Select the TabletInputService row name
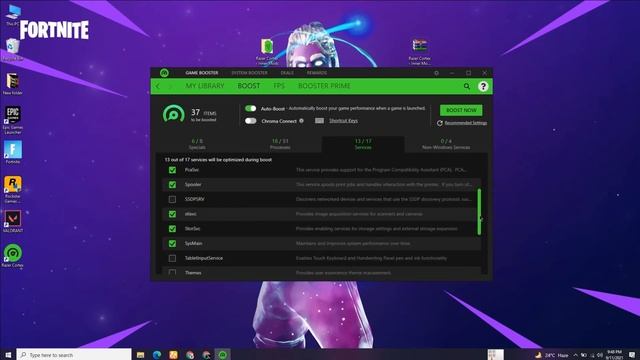 [x=204, y=258]
